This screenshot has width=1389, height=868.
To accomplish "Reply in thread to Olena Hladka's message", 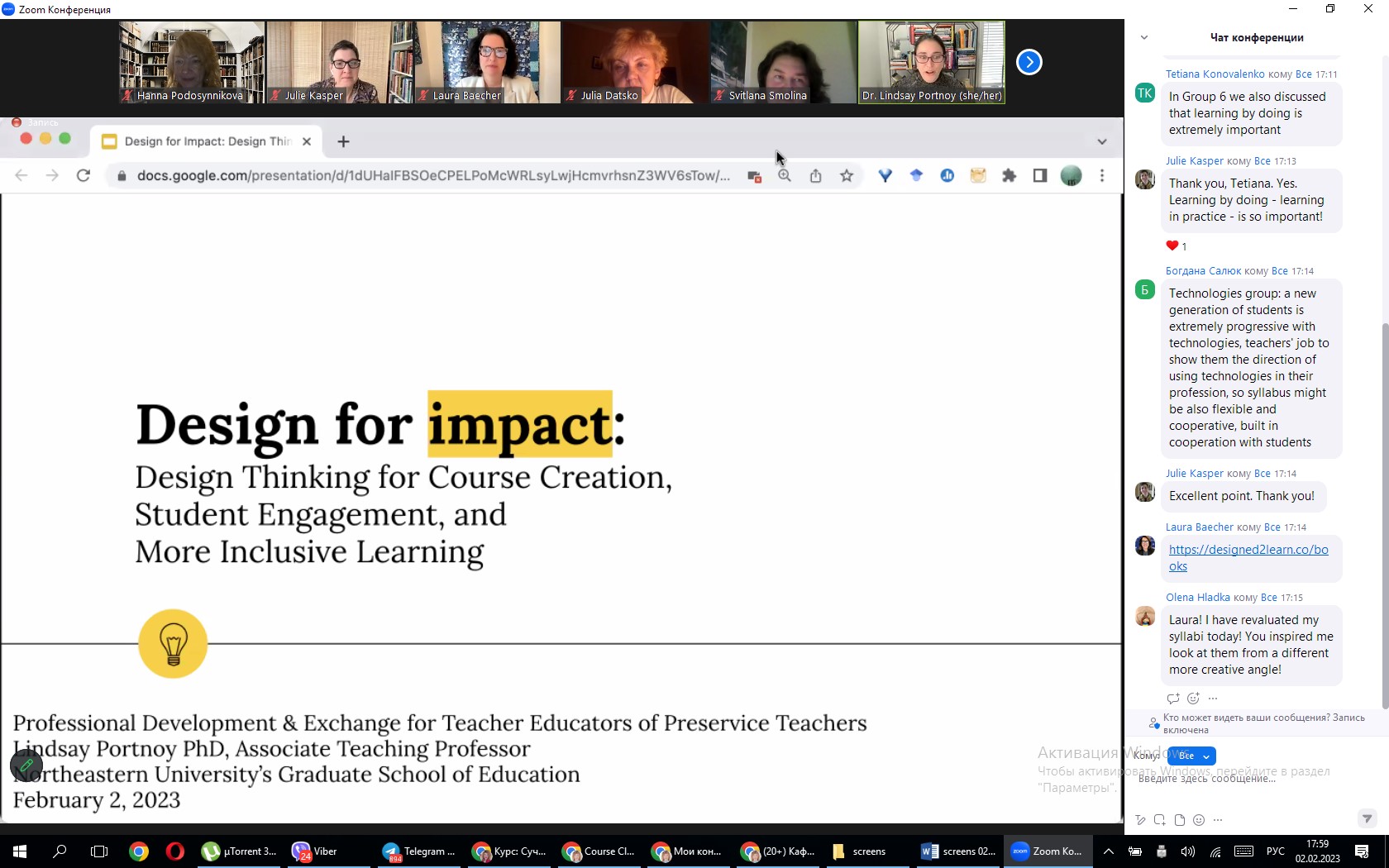I will 1173,699.
